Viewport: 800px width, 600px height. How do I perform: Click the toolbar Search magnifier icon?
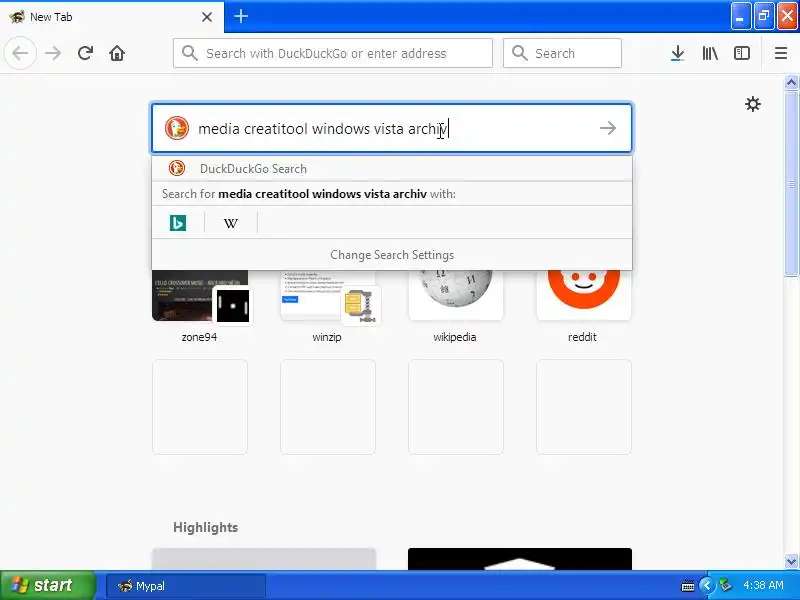[519, 53]
